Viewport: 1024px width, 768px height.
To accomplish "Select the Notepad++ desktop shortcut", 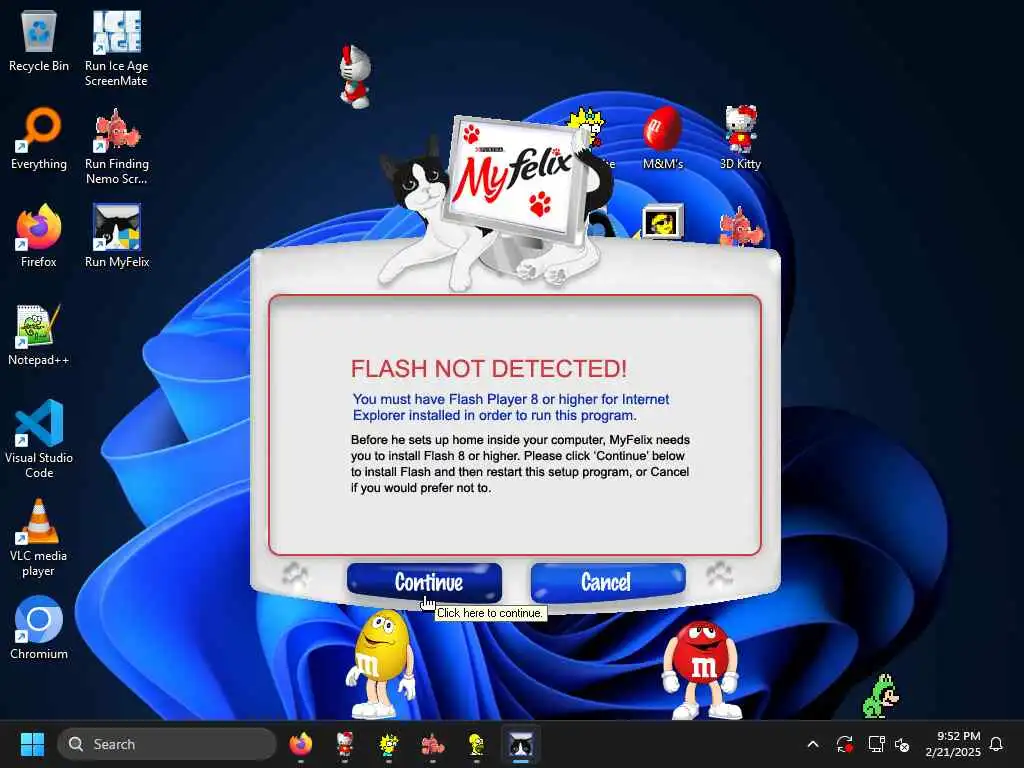I will (x=39, y=334).
